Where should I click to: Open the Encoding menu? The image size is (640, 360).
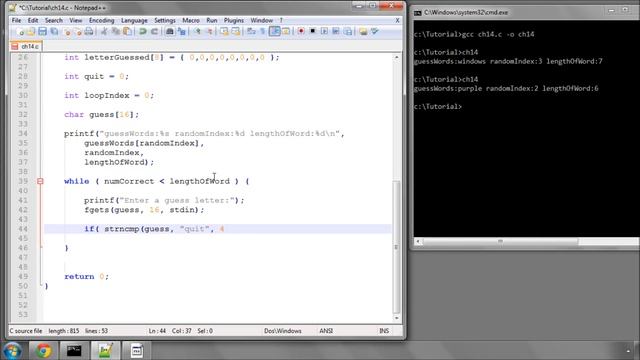101,20
